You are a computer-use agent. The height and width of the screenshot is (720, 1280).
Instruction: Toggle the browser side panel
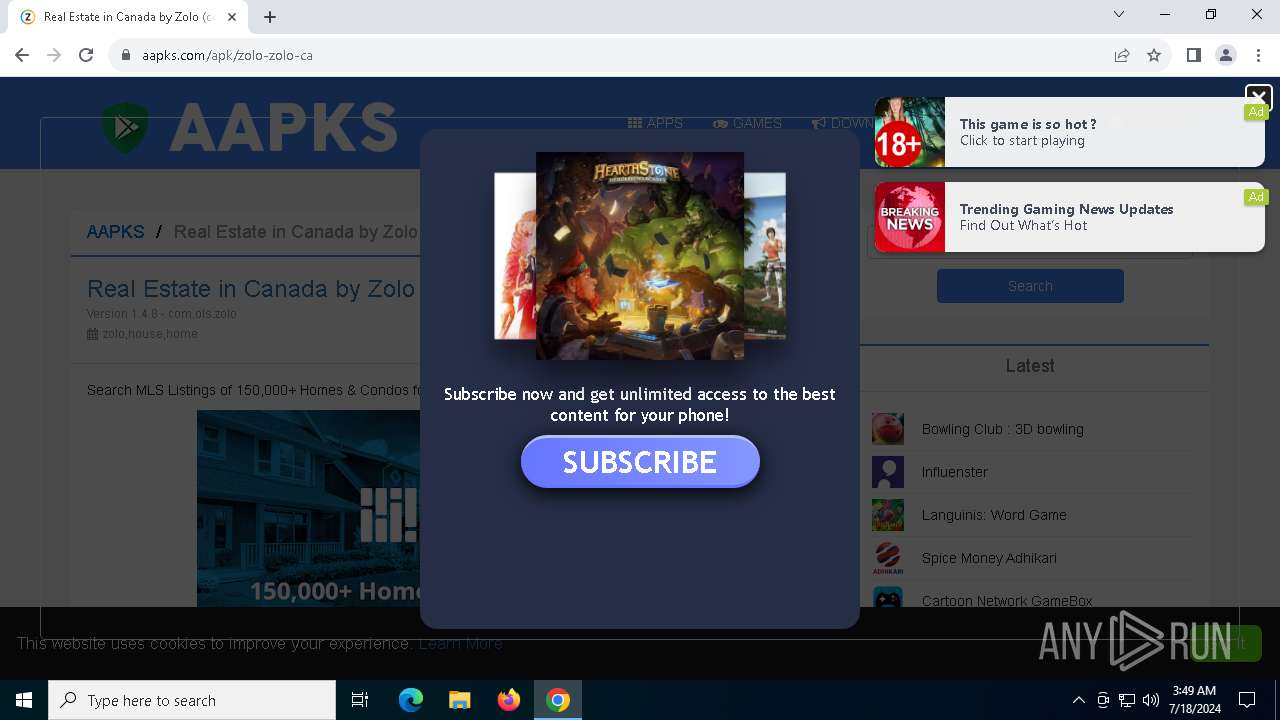pyautogui.click(x=1193, y=55)
